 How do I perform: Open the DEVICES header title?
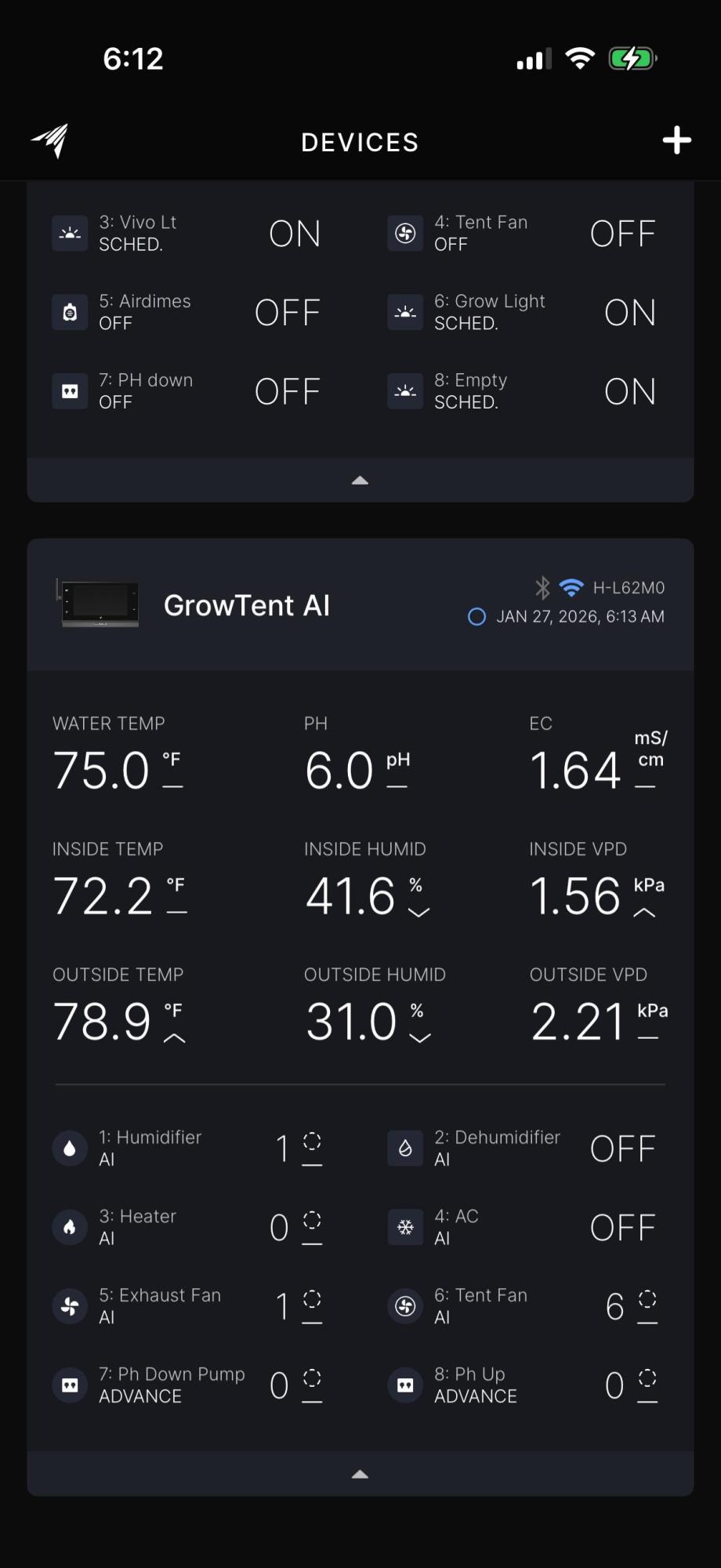tap(360, 143)
